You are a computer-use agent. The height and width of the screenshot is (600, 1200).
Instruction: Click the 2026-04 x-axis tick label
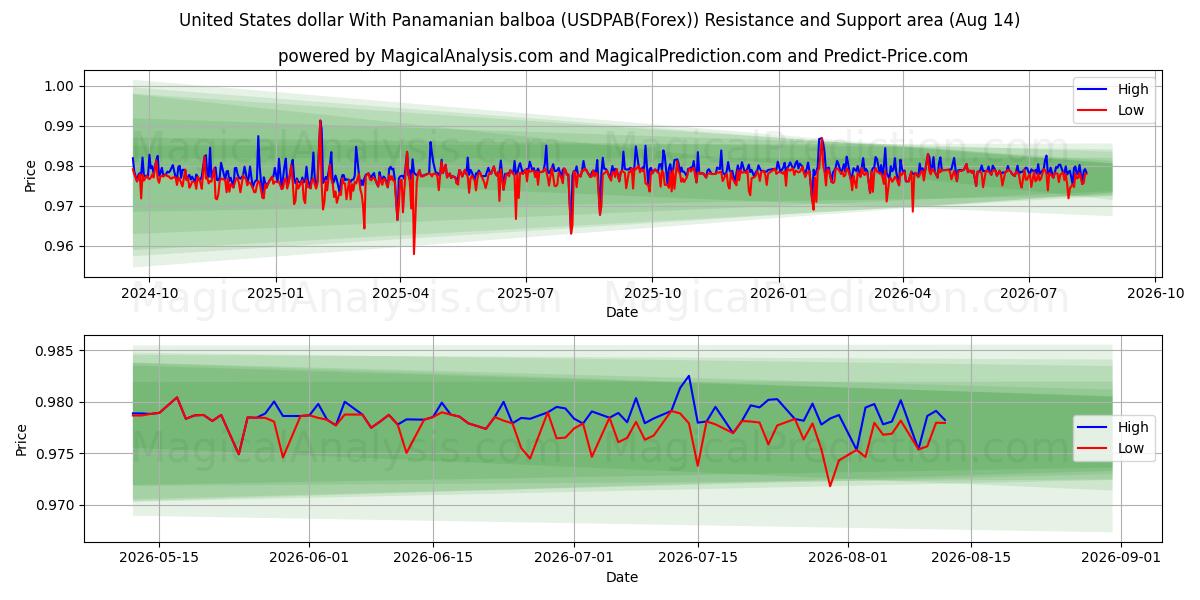[903, 294]
